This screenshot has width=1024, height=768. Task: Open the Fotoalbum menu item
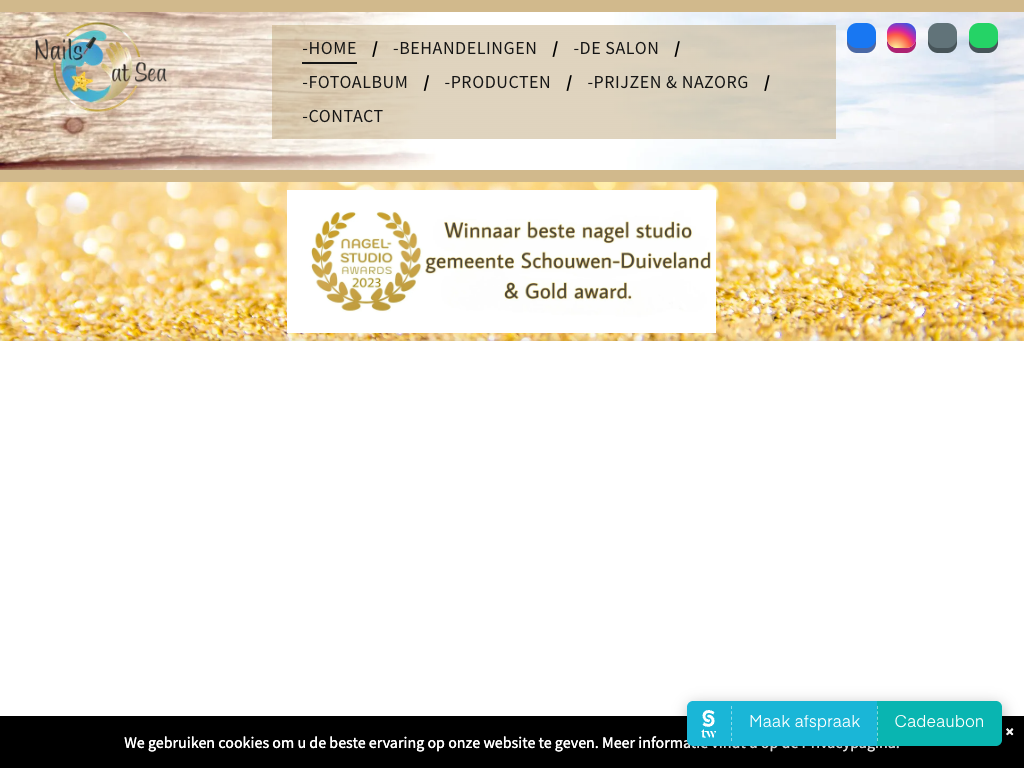(x=355, y=82)
